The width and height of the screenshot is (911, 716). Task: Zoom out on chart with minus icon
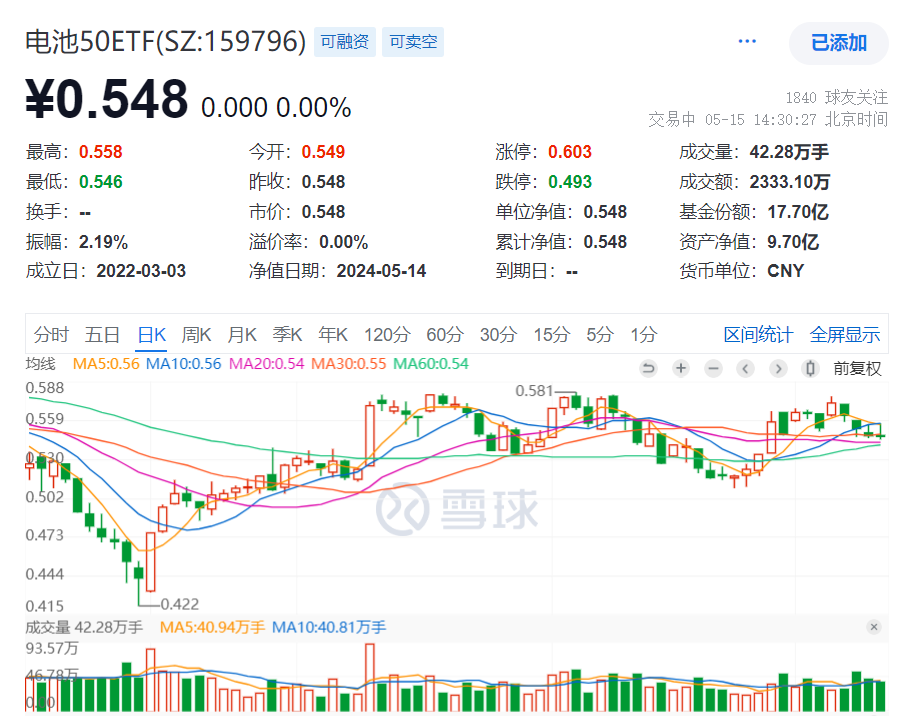coord(713,368)
